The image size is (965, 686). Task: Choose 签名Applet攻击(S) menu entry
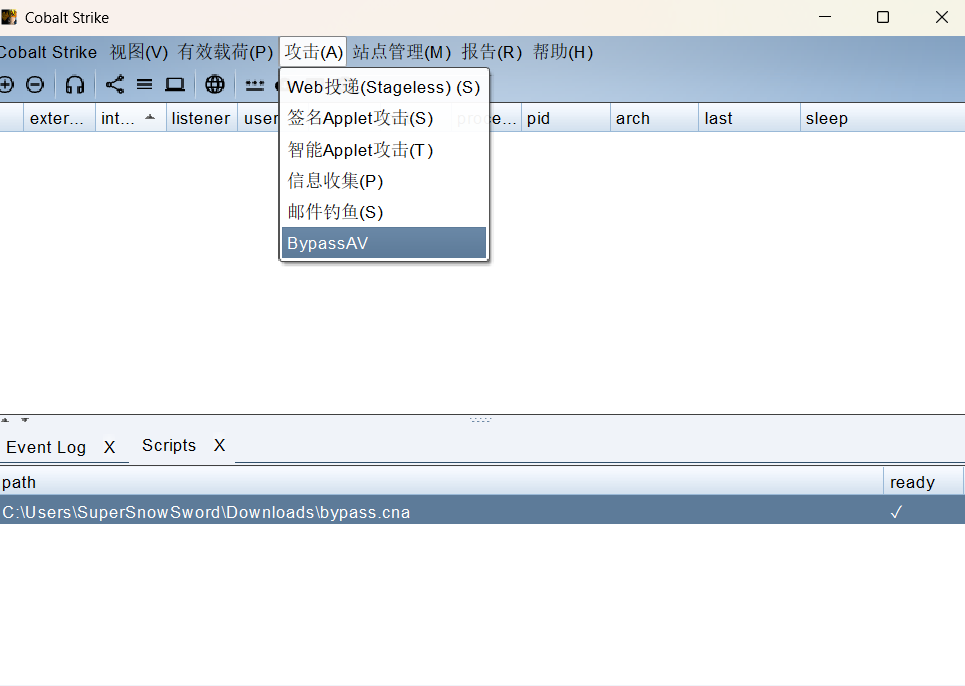tap(383, 118)
